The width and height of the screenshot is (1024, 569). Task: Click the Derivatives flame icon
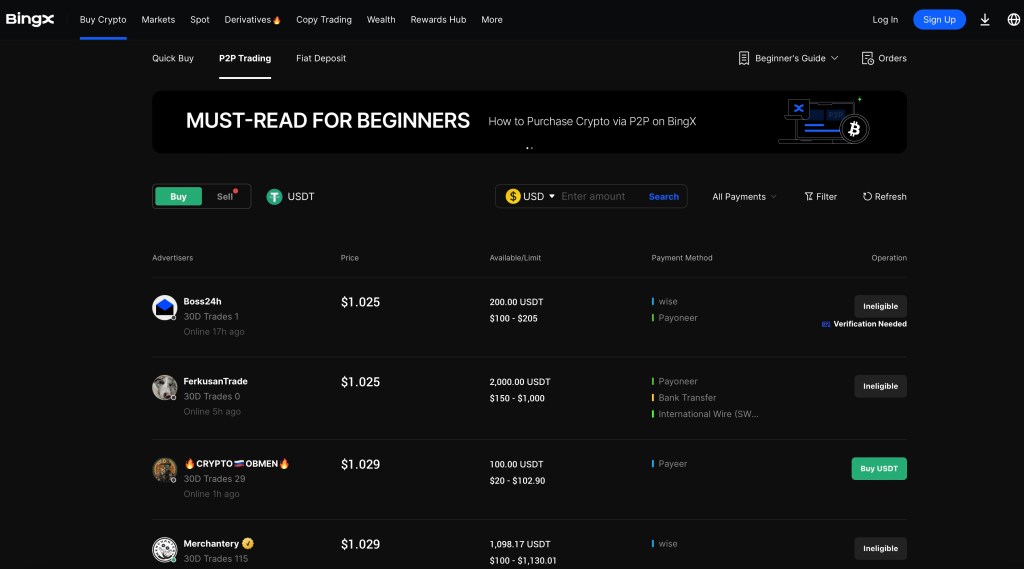(x=277, y=20)
